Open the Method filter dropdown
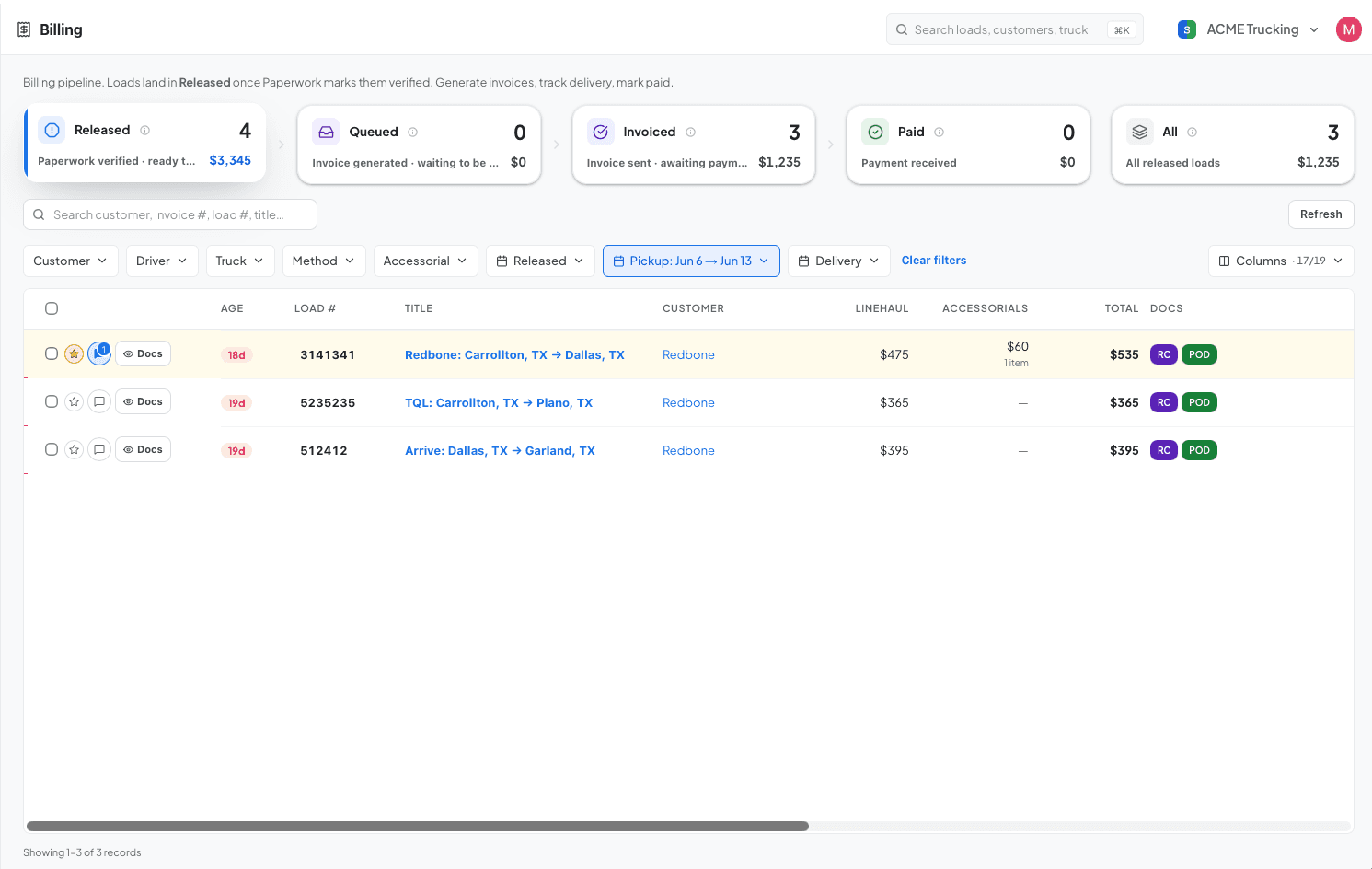The image size is (1372, 869). click(324, 261)
